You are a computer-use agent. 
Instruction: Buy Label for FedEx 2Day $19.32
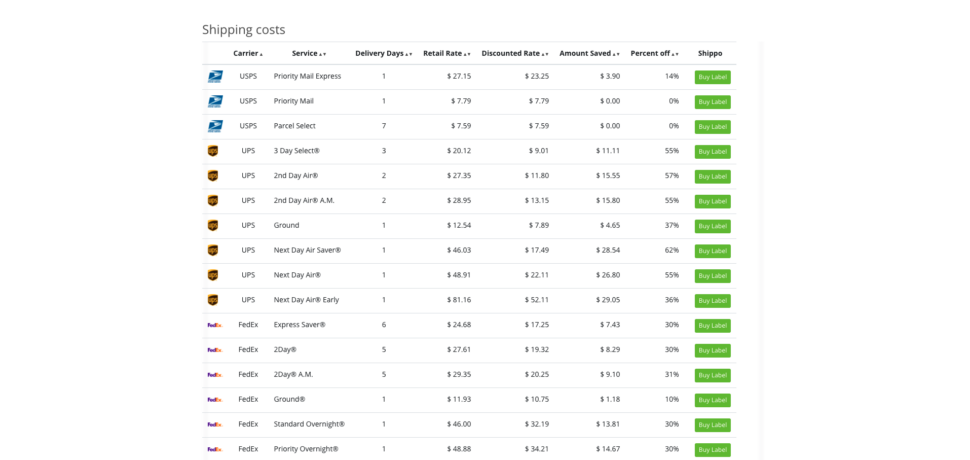point(713,350)
